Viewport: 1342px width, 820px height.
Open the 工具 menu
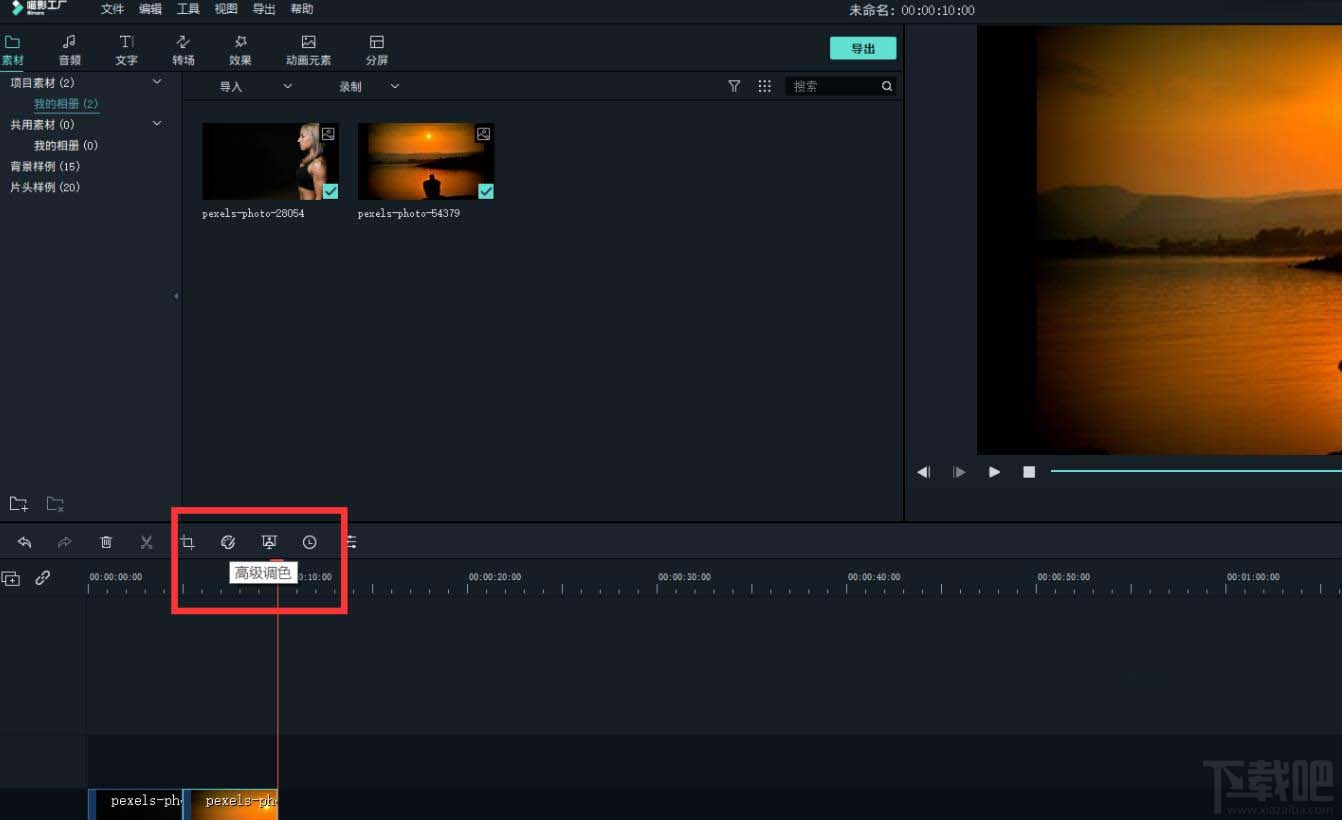[188, 9]
